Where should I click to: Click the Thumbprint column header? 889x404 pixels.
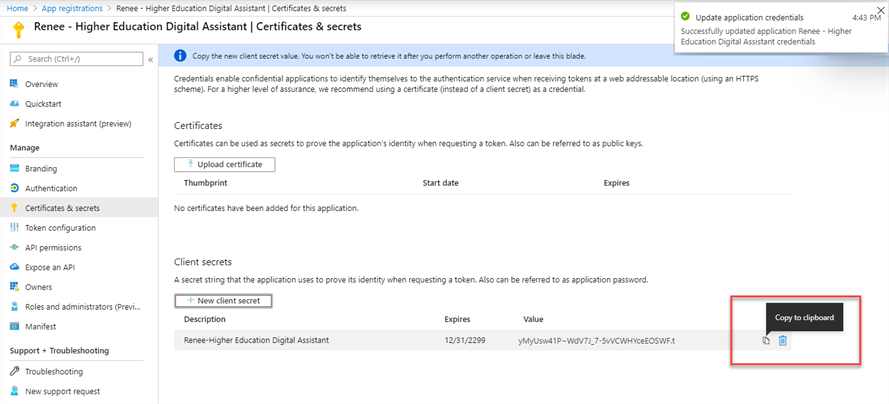pyautogui.click(x=205, y=183)
